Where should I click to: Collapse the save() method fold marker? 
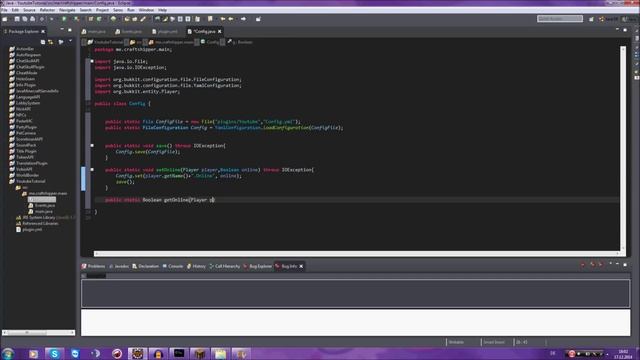[x=92, y=145]
